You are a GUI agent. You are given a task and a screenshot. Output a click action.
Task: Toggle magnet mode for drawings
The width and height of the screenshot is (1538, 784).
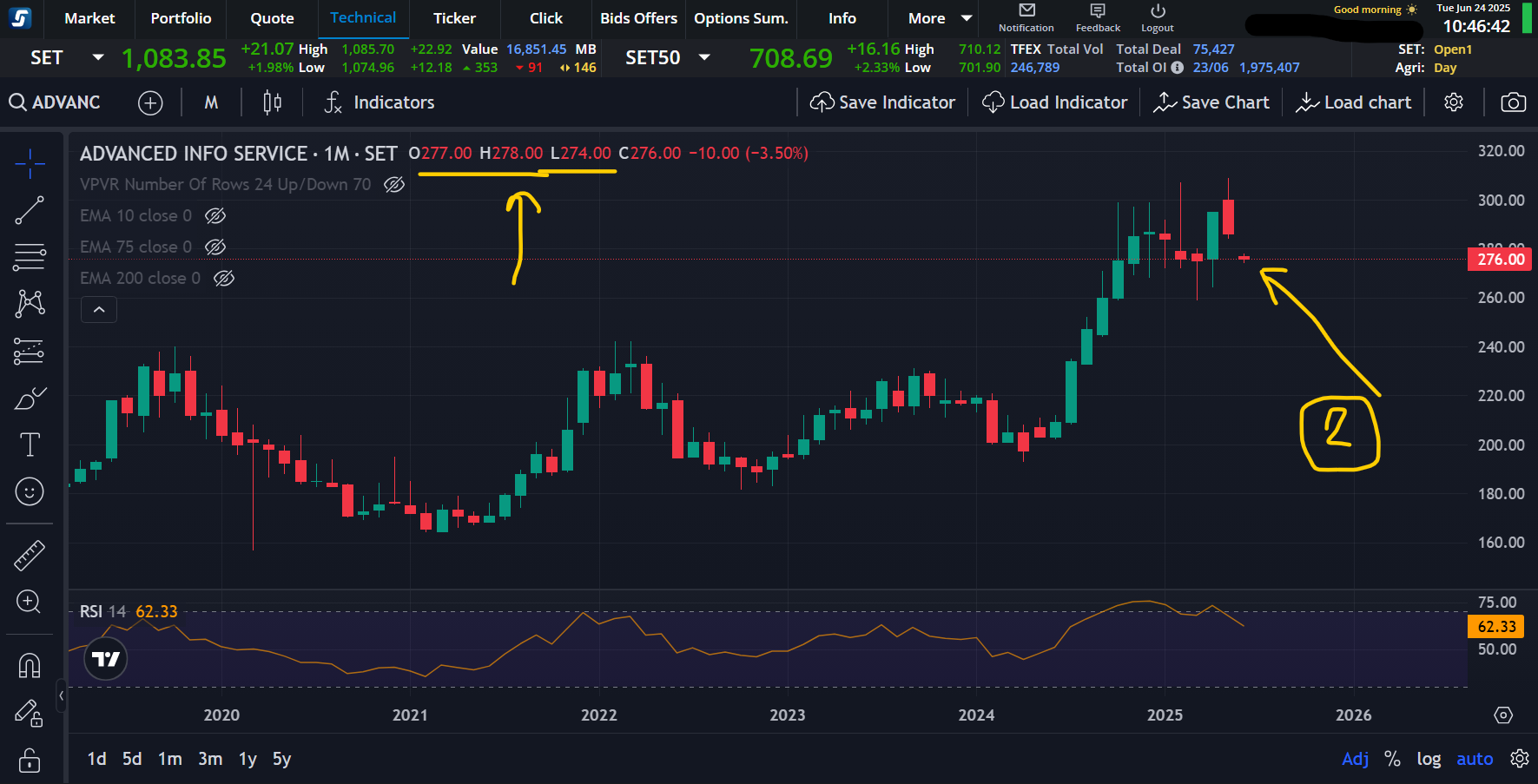tap(30, 666)
